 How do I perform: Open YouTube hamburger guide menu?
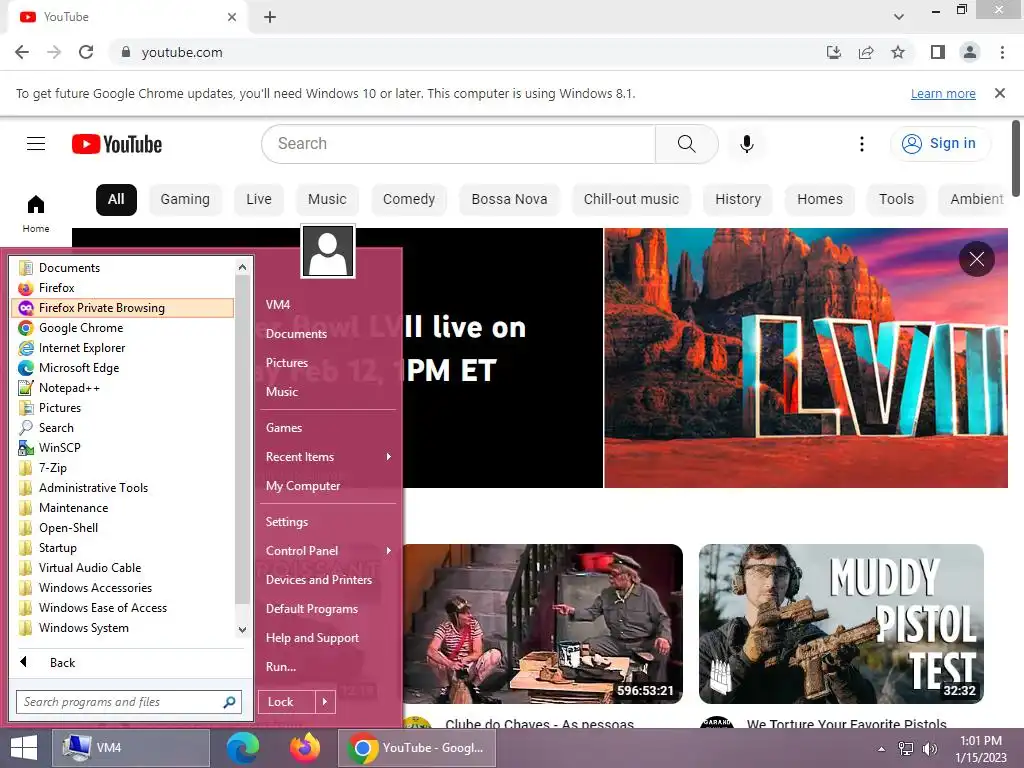[x=36, y=144]
